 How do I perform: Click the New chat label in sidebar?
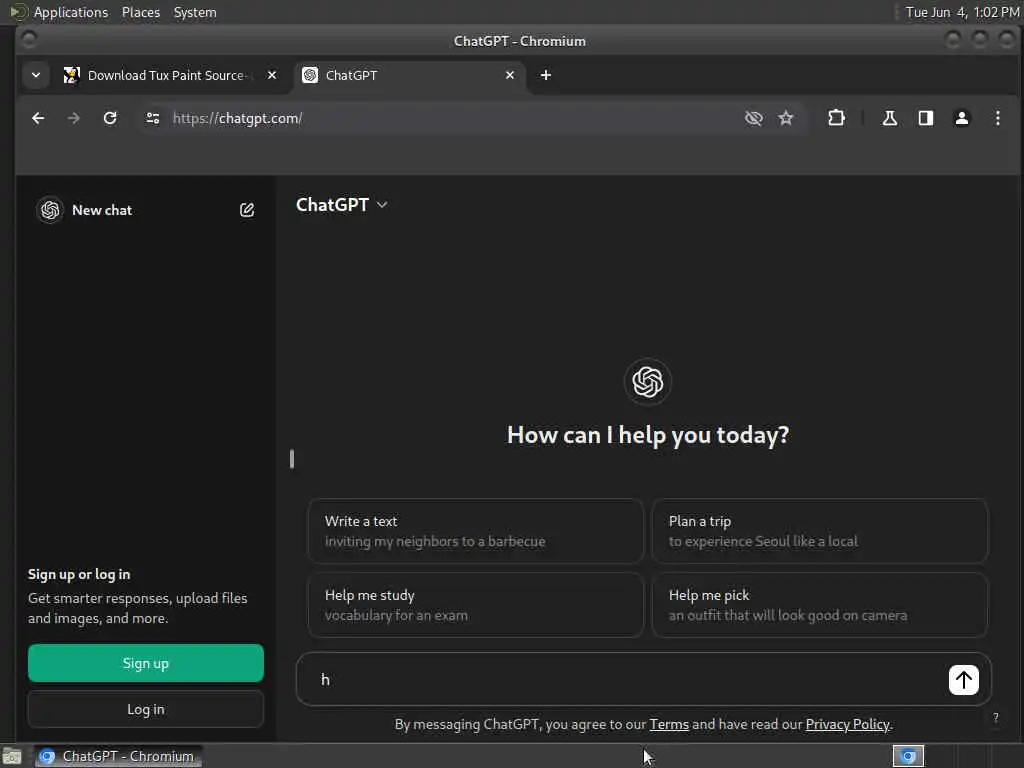(102, 210)
